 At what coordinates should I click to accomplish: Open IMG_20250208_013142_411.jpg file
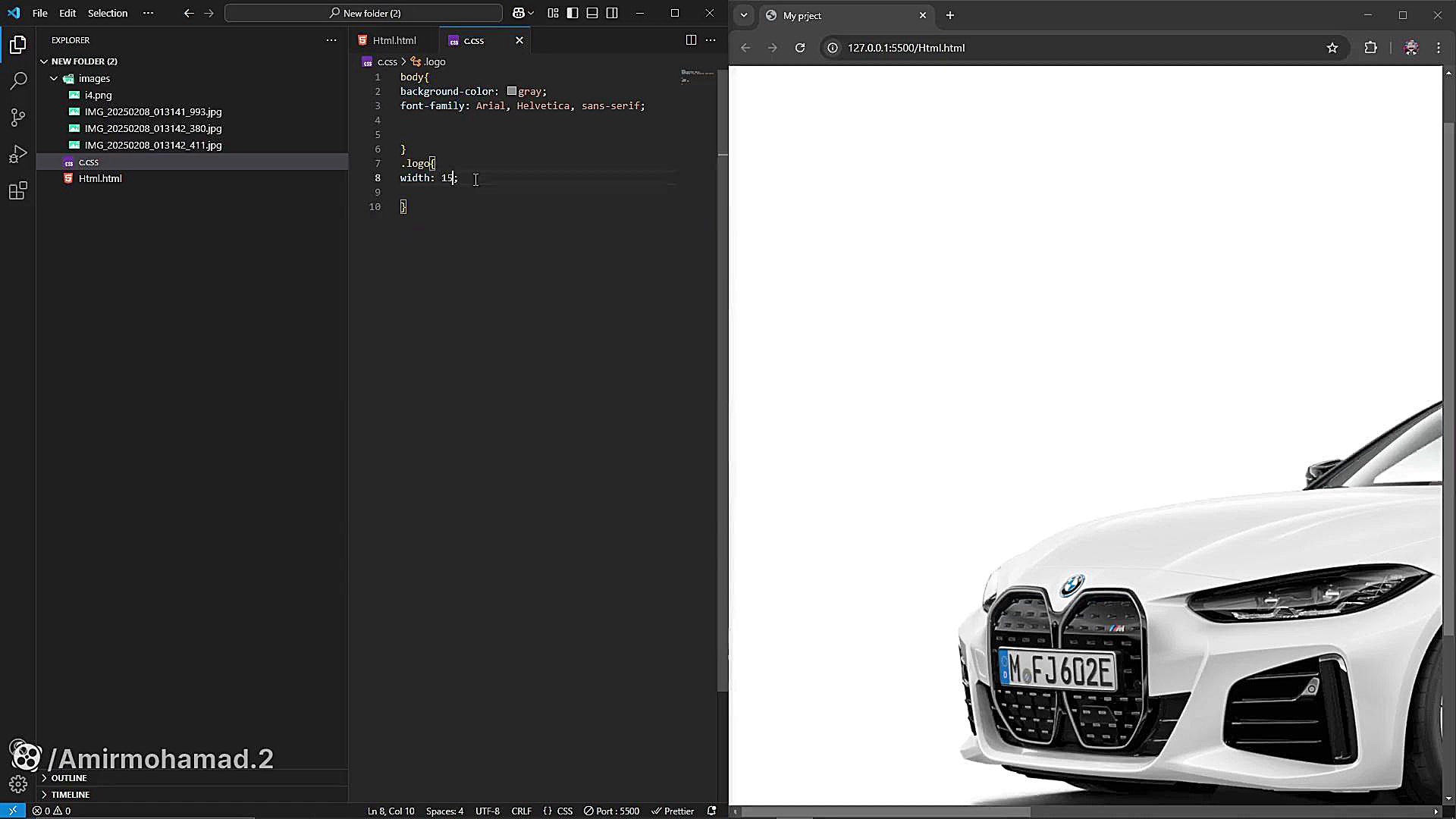point(153,145)
